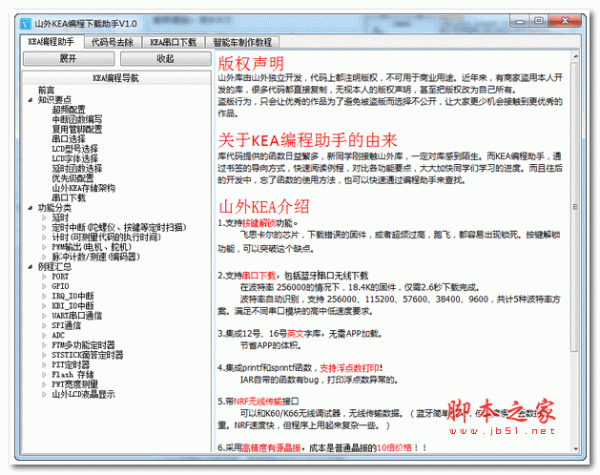Expand the GPIO node arrow
This screenshot has height=475, width=600.
point(44,286)
